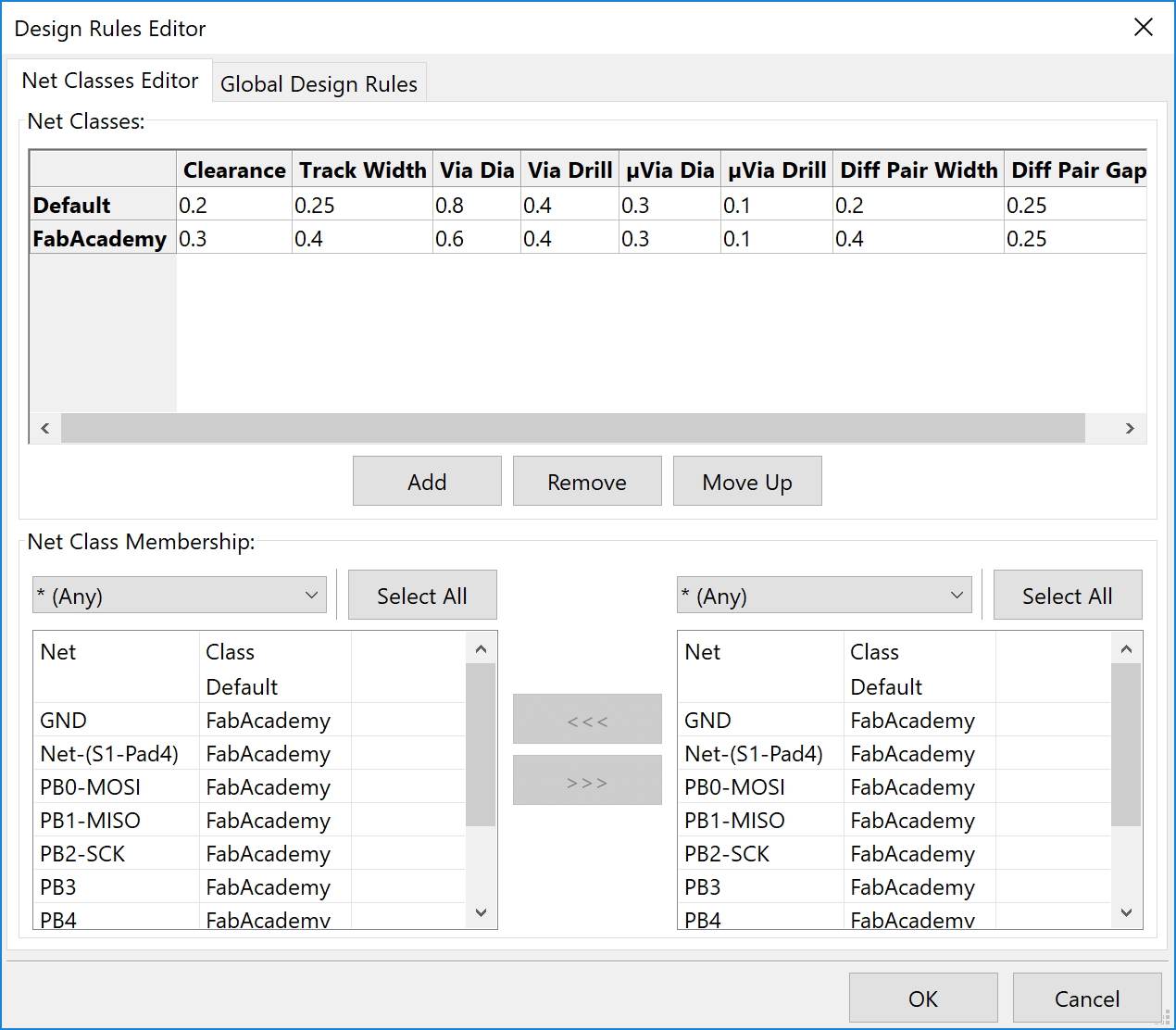The image size is (1176, 1030).
Task: Click the µVia Dia column header
Action: click(x=669, y=170)
